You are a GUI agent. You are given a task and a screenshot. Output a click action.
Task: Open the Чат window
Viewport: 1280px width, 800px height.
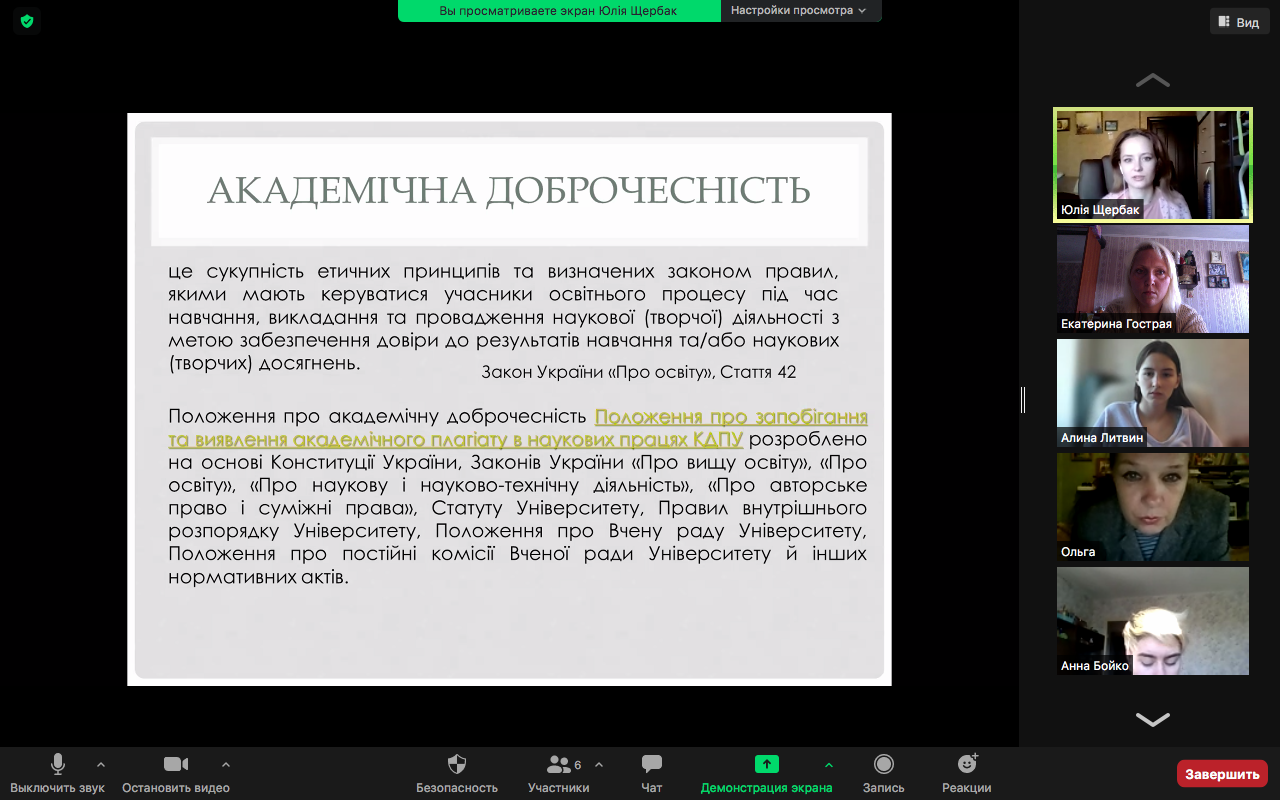651,772
